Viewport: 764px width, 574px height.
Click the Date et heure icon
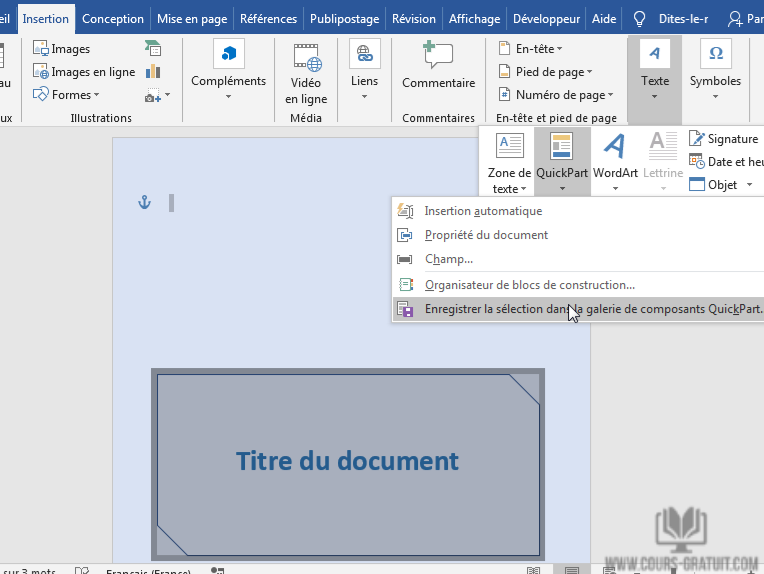pos(696,161)
